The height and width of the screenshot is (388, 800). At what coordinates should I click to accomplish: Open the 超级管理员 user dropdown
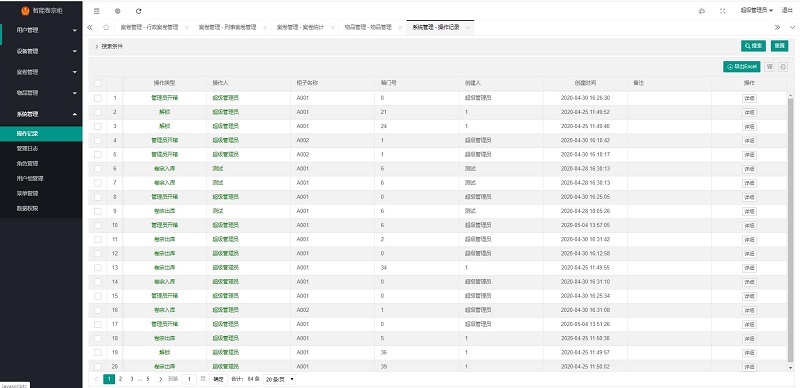(x=757, y=11)
